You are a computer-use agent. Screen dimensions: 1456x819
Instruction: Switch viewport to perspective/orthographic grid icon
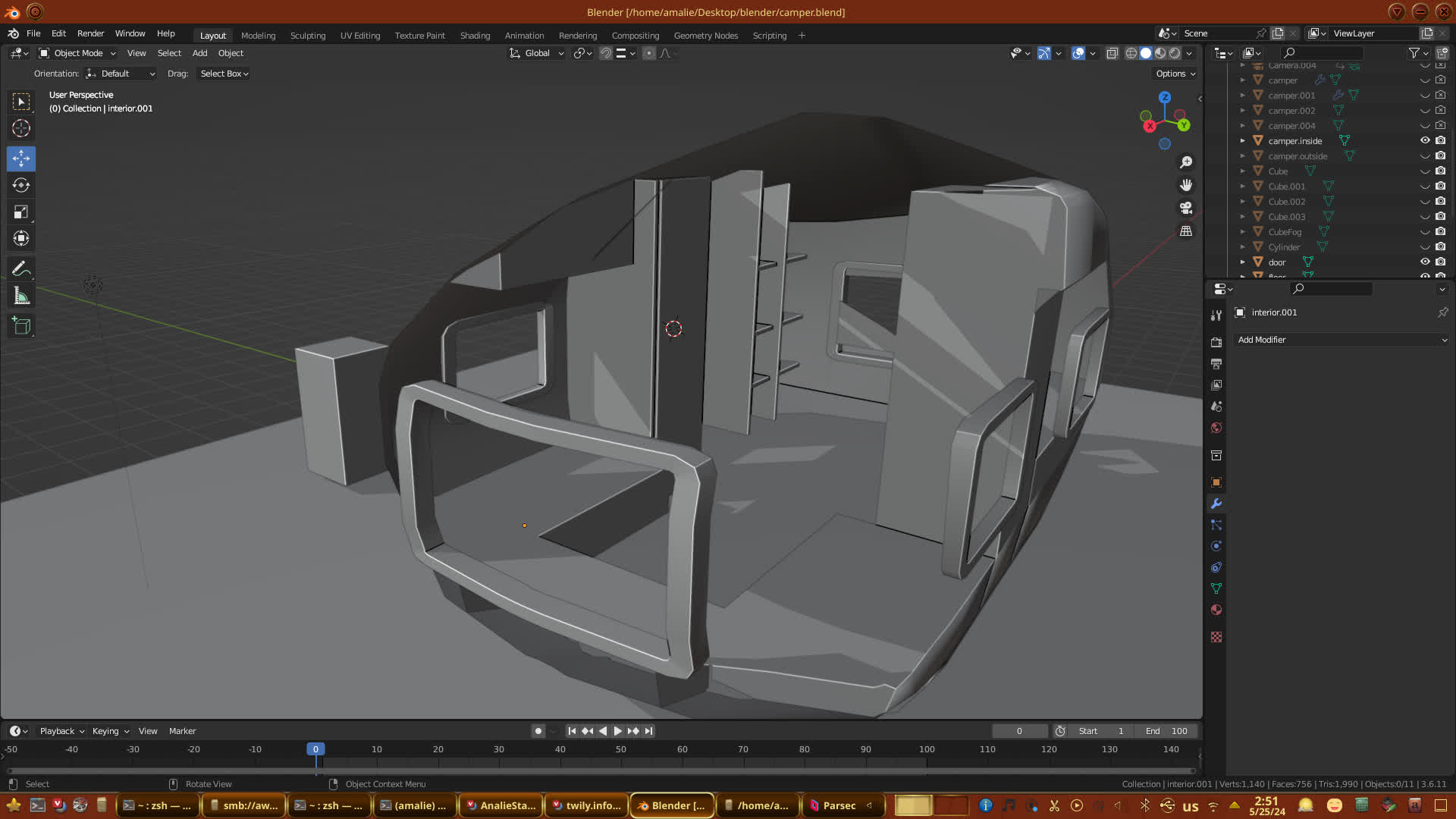(x=1186, y=231)
